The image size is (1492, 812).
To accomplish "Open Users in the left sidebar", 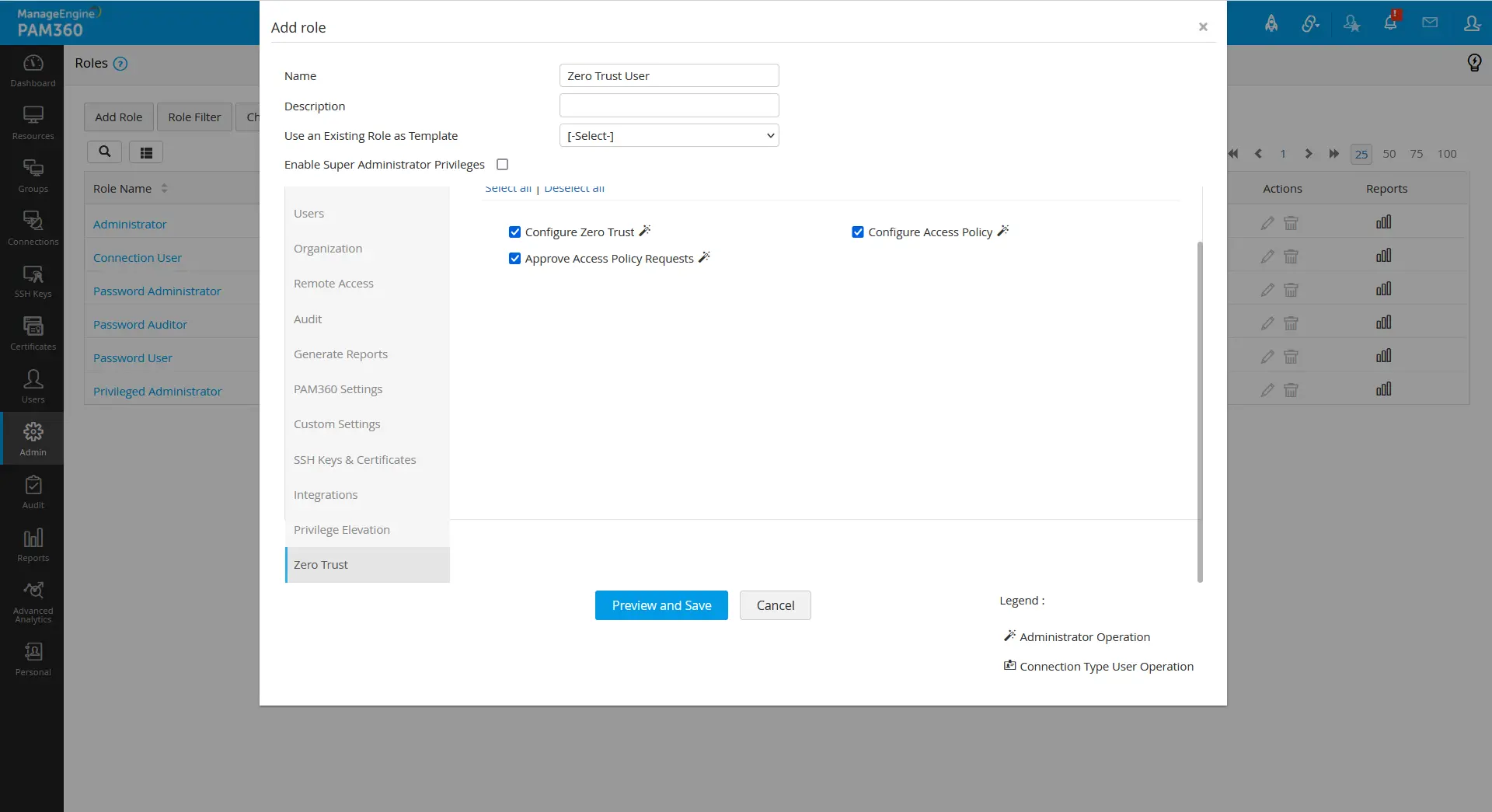I will [33, 386].
